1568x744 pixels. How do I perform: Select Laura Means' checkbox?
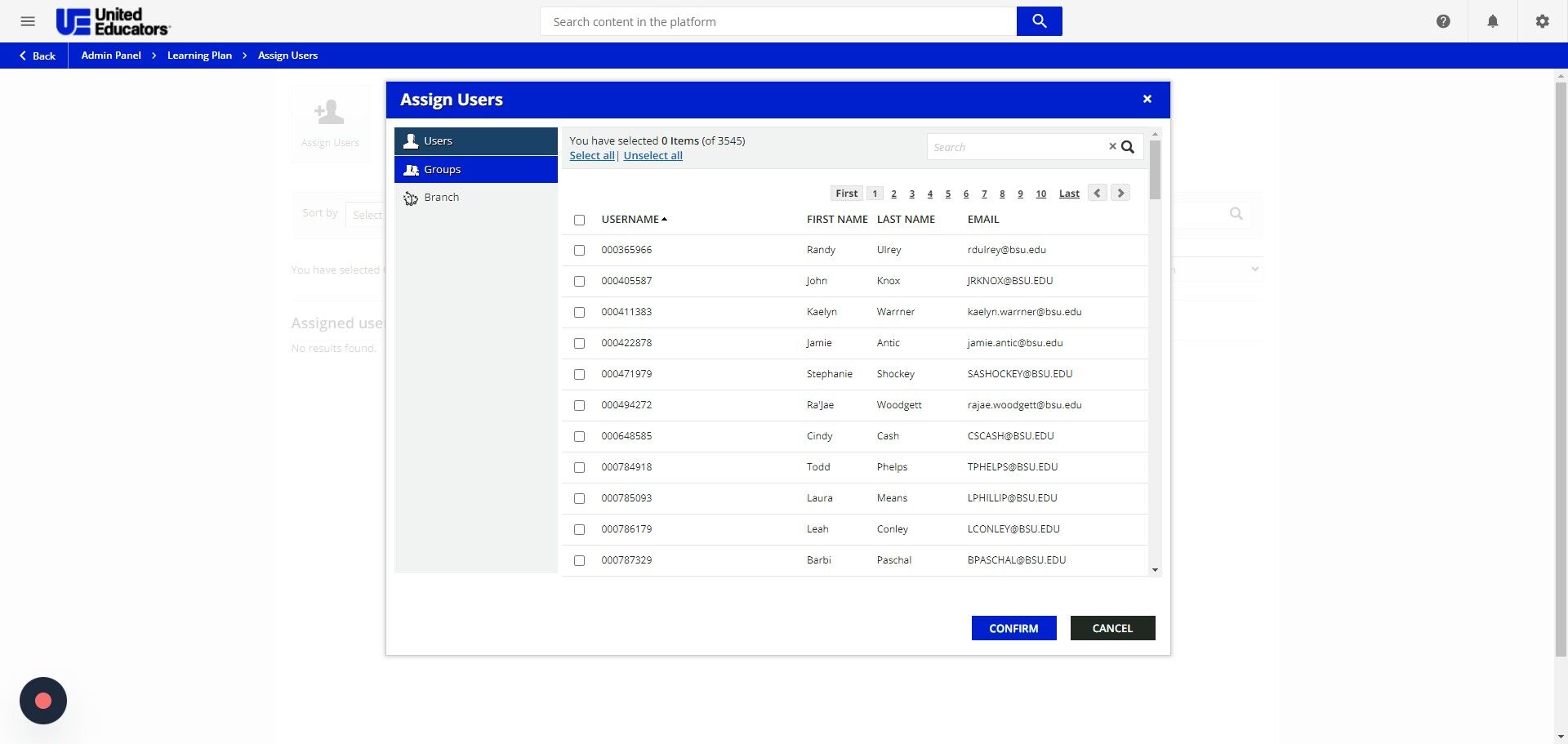tap(579, 499)
